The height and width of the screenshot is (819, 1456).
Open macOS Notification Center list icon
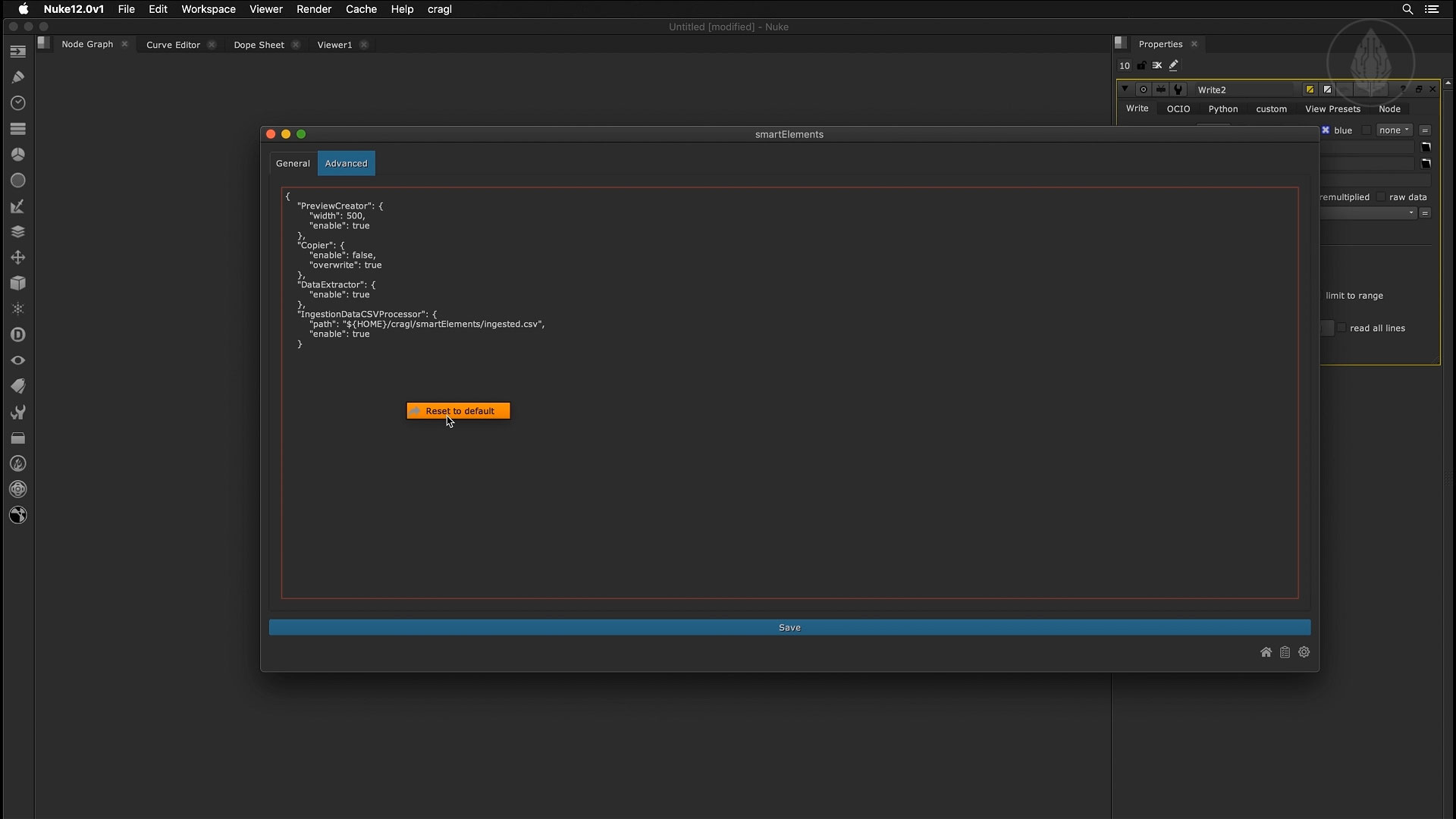click(x=1432, y=9)
